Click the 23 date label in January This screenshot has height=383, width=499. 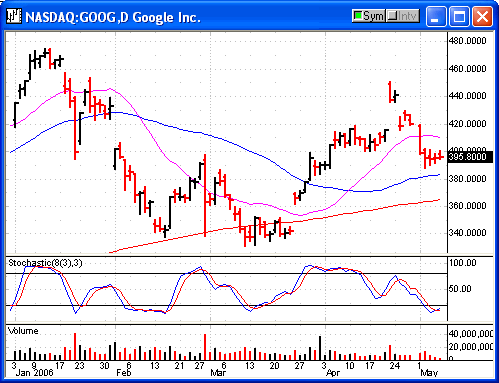coord(79,366)
